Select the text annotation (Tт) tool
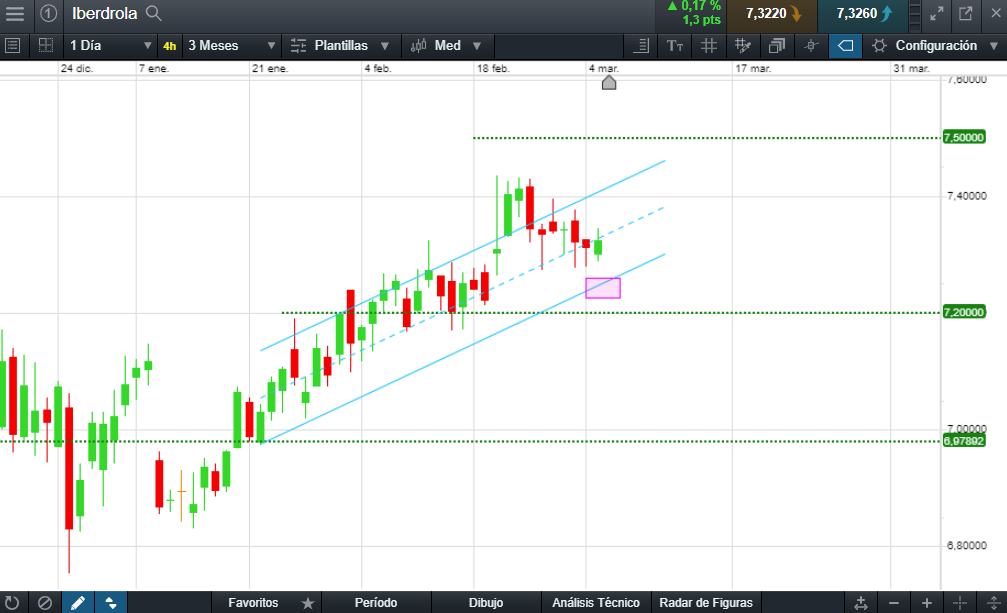Image resolution: width=1007 pixels, height=613 pixels. (675, 46)
